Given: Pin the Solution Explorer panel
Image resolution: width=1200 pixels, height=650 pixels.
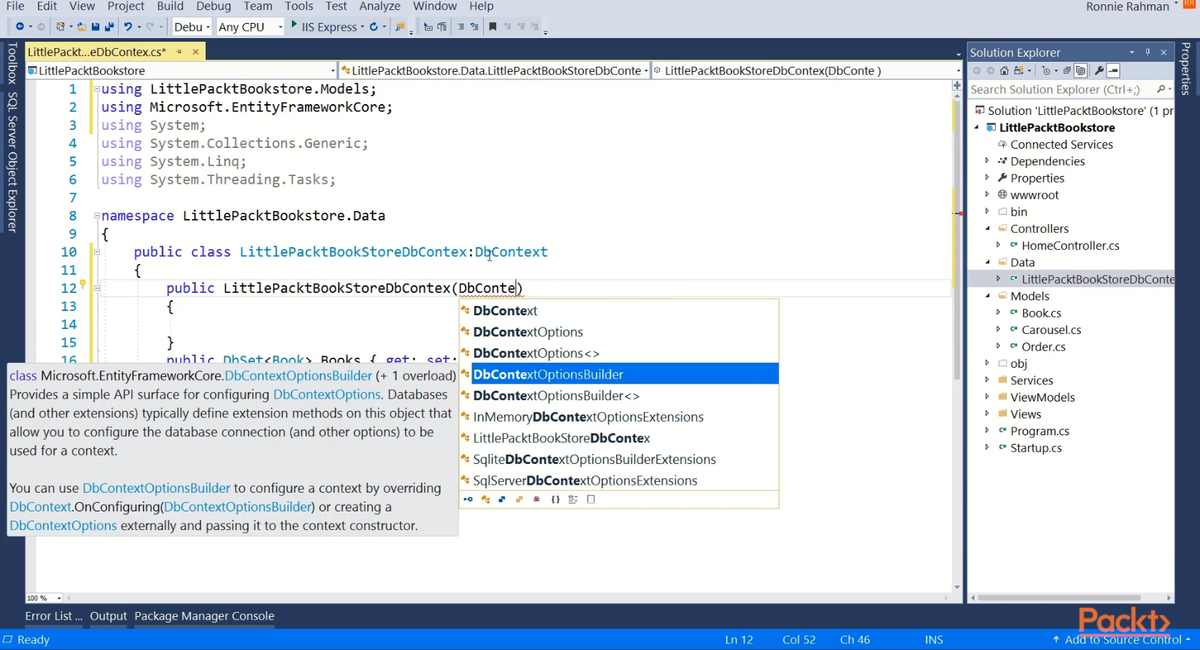Looking at the screenshot, I should click(1147, 52).
